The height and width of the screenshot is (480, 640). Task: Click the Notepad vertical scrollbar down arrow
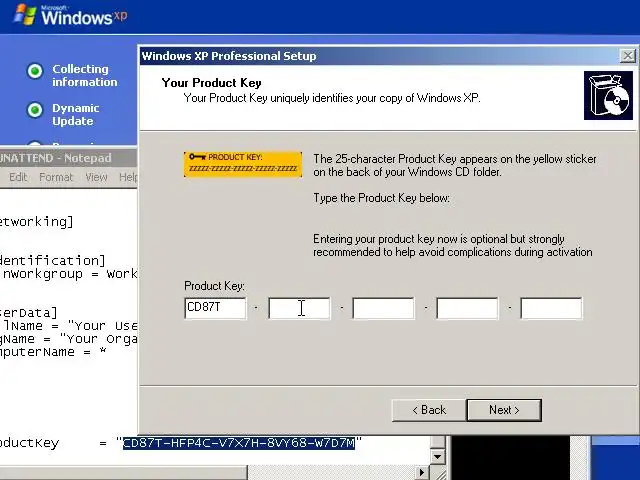pyautogui.click(x=438, y=456)
